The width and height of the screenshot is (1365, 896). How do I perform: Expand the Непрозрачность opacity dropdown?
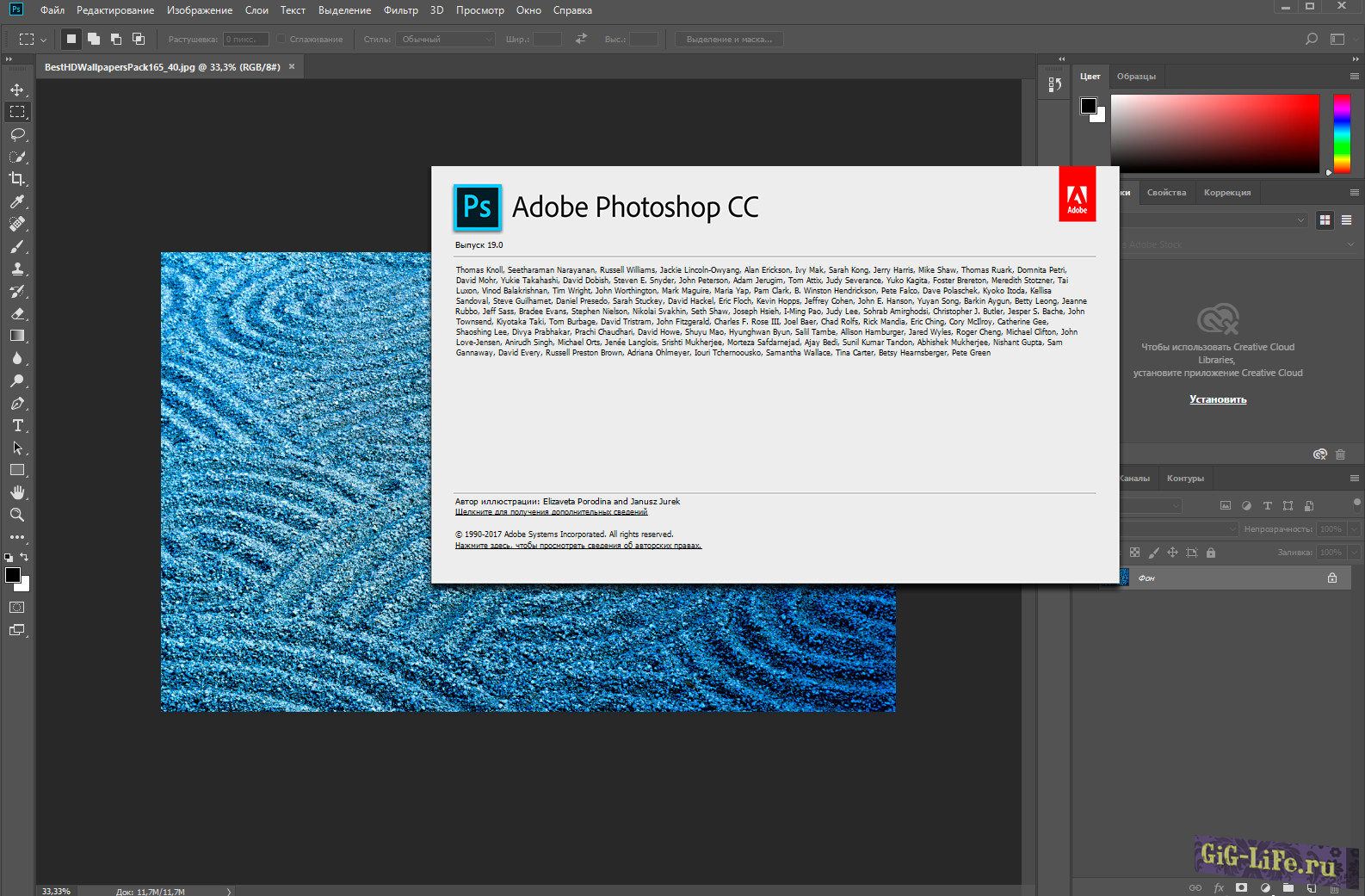click(1354, 529)
